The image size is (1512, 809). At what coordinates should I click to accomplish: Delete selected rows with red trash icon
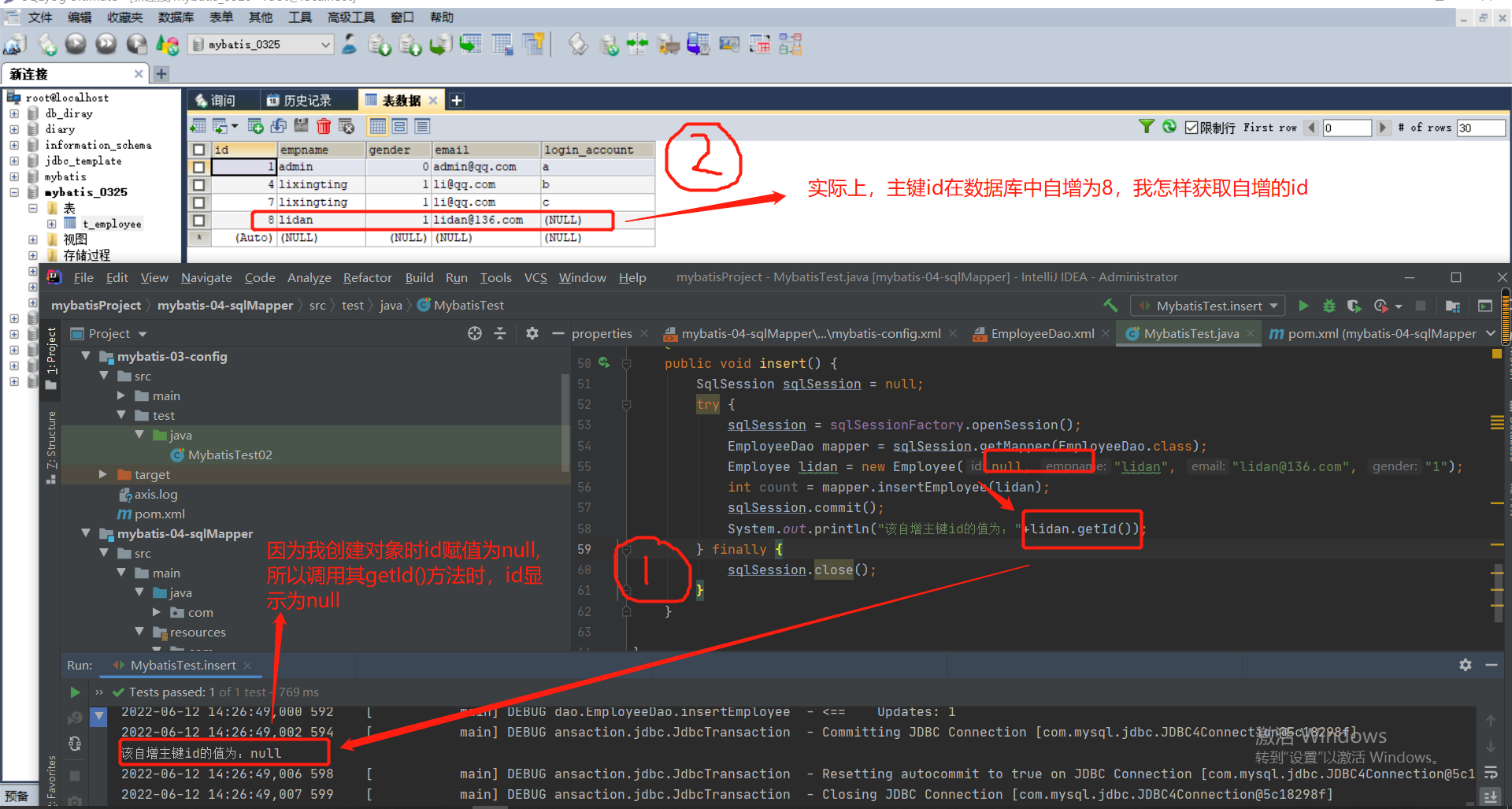324,126
